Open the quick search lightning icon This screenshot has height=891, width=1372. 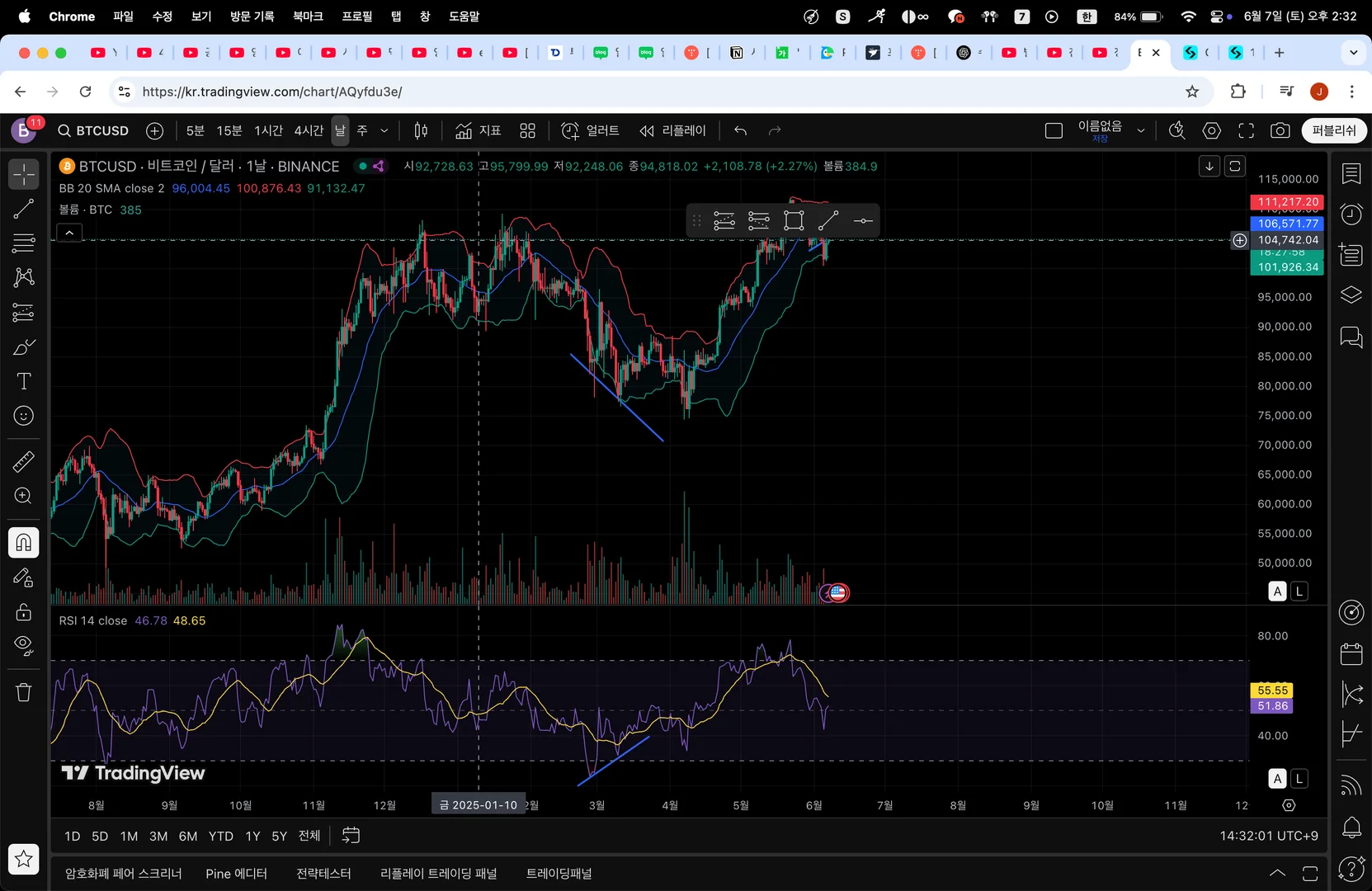click(x=1177, y=130)
